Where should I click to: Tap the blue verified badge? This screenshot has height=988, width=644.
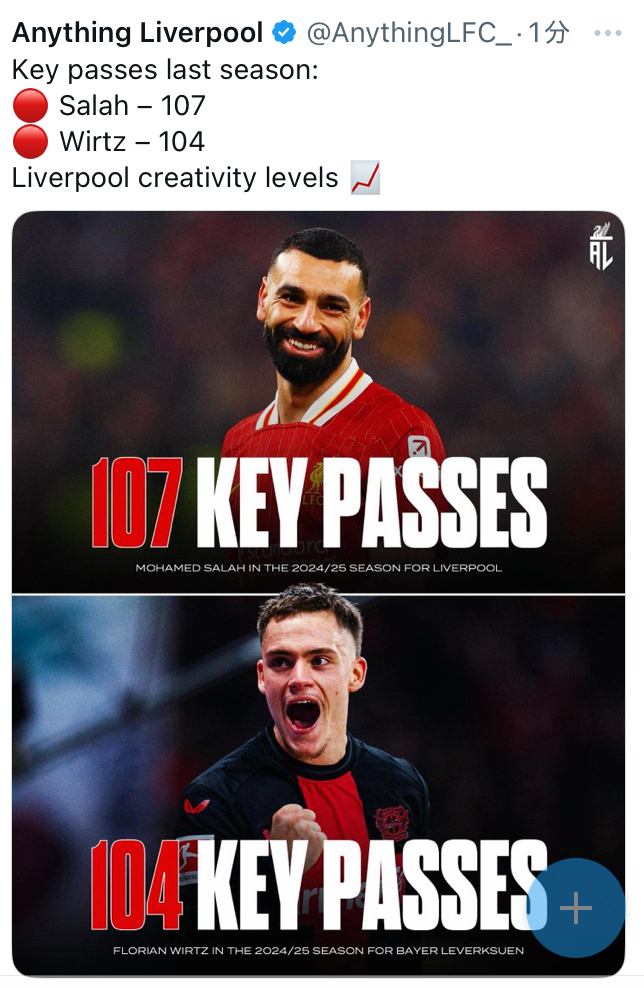(x=284, y=33)
